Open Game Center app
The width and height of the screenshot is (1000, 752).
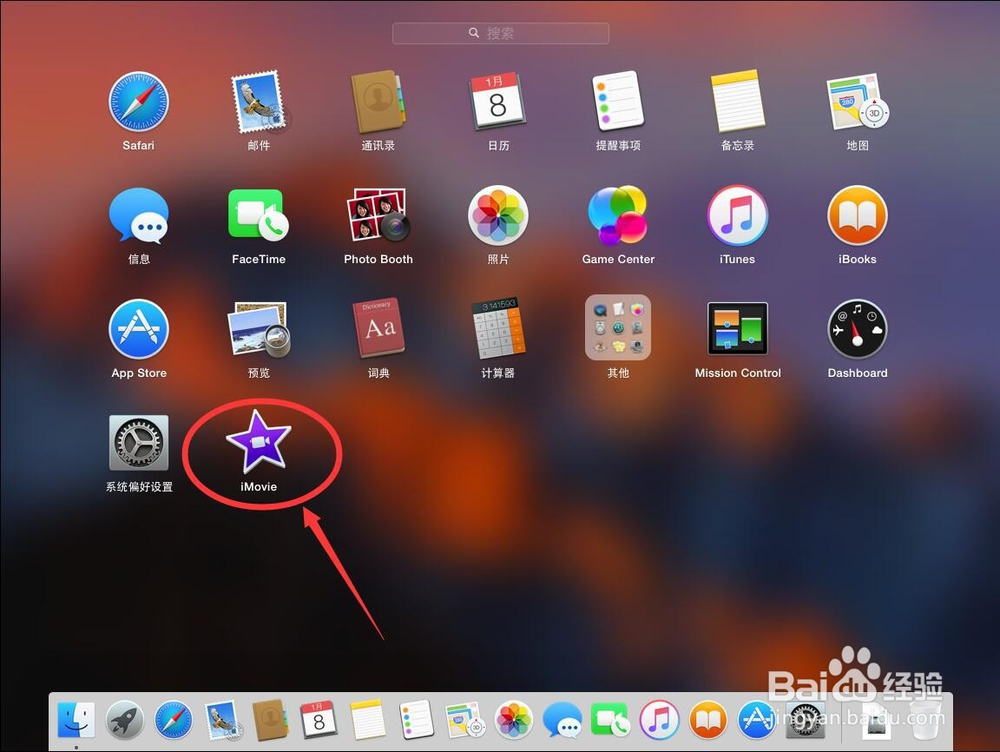(x=618, y=216)
